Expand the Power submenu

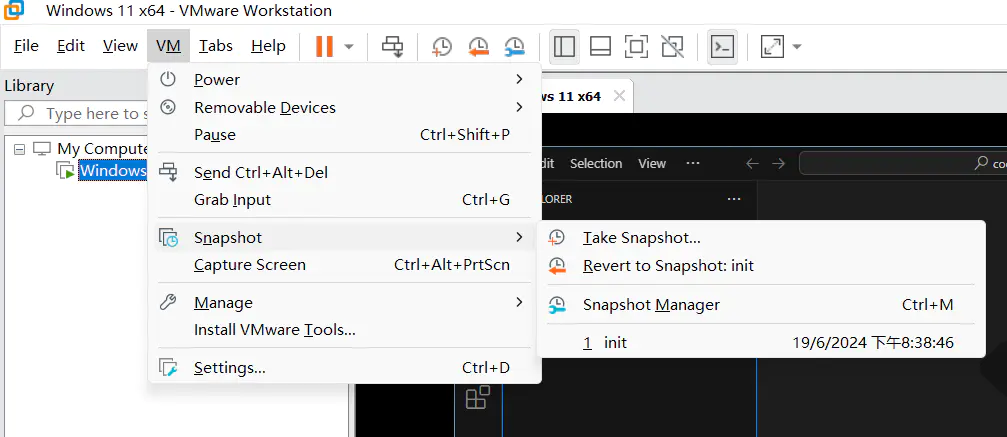[x=345, y=80]
